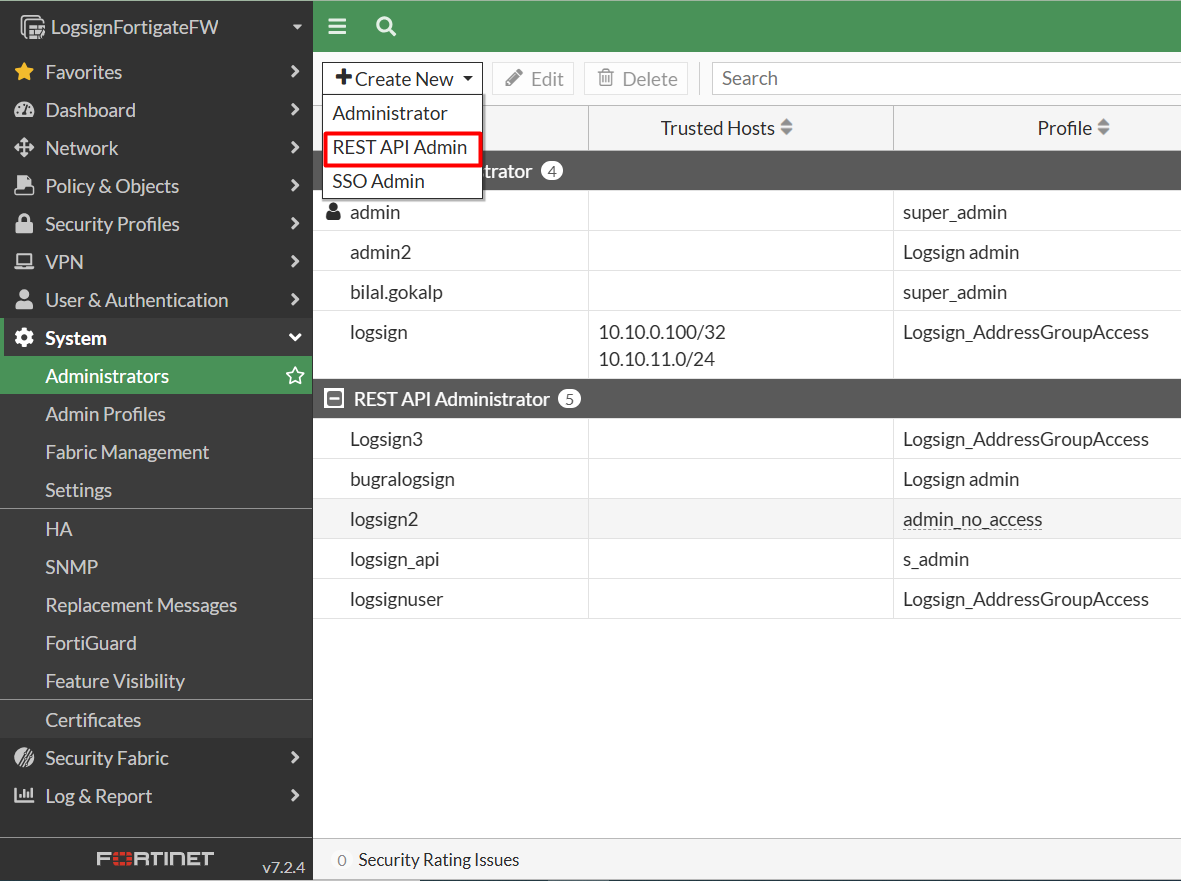Select the logsignuser row

pos(747,599)
